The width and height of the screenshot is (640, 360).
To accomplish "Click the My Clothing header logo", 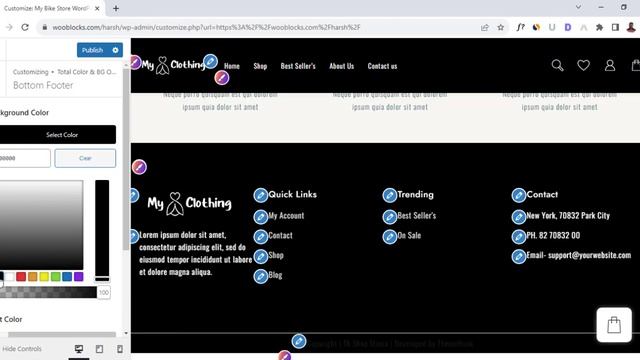I will pos(173,65).
